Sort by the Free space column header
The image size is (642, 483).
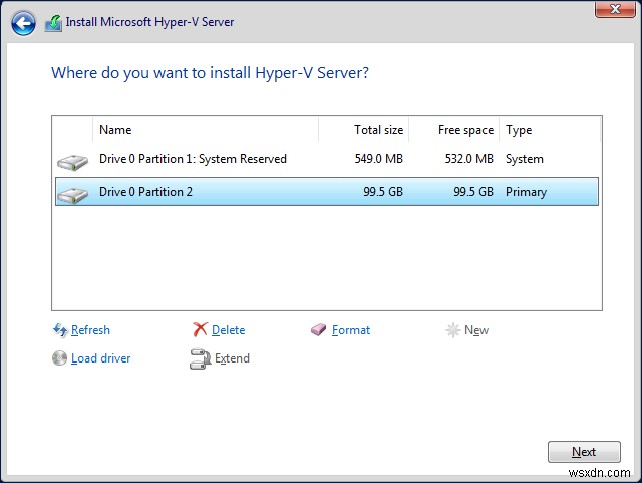coord(465,130)
